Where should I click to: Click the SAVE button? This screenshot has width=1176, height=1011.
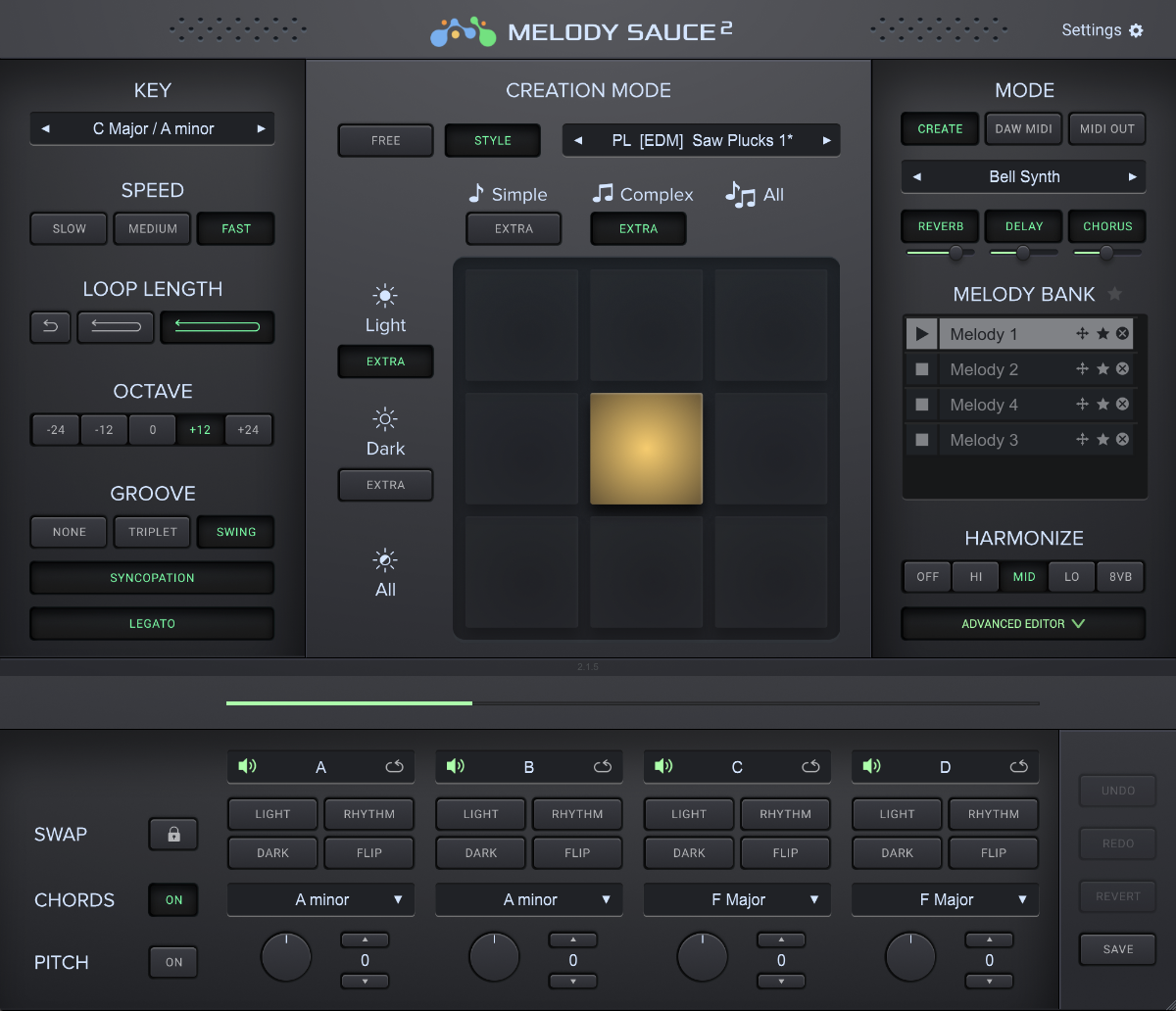pyautogui.click(x=1118, y=949)
